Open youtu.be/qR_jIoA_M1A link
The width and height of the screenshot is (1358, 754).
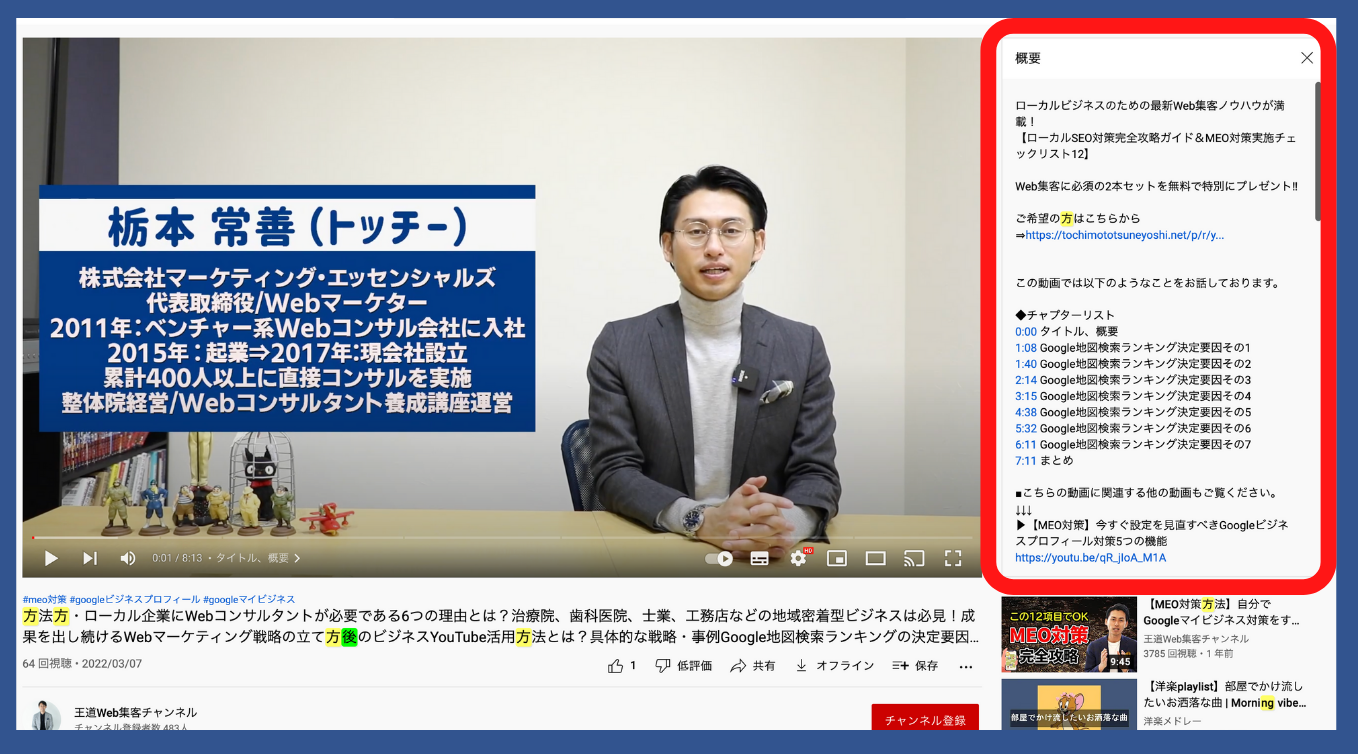(x=1090, y=557)
